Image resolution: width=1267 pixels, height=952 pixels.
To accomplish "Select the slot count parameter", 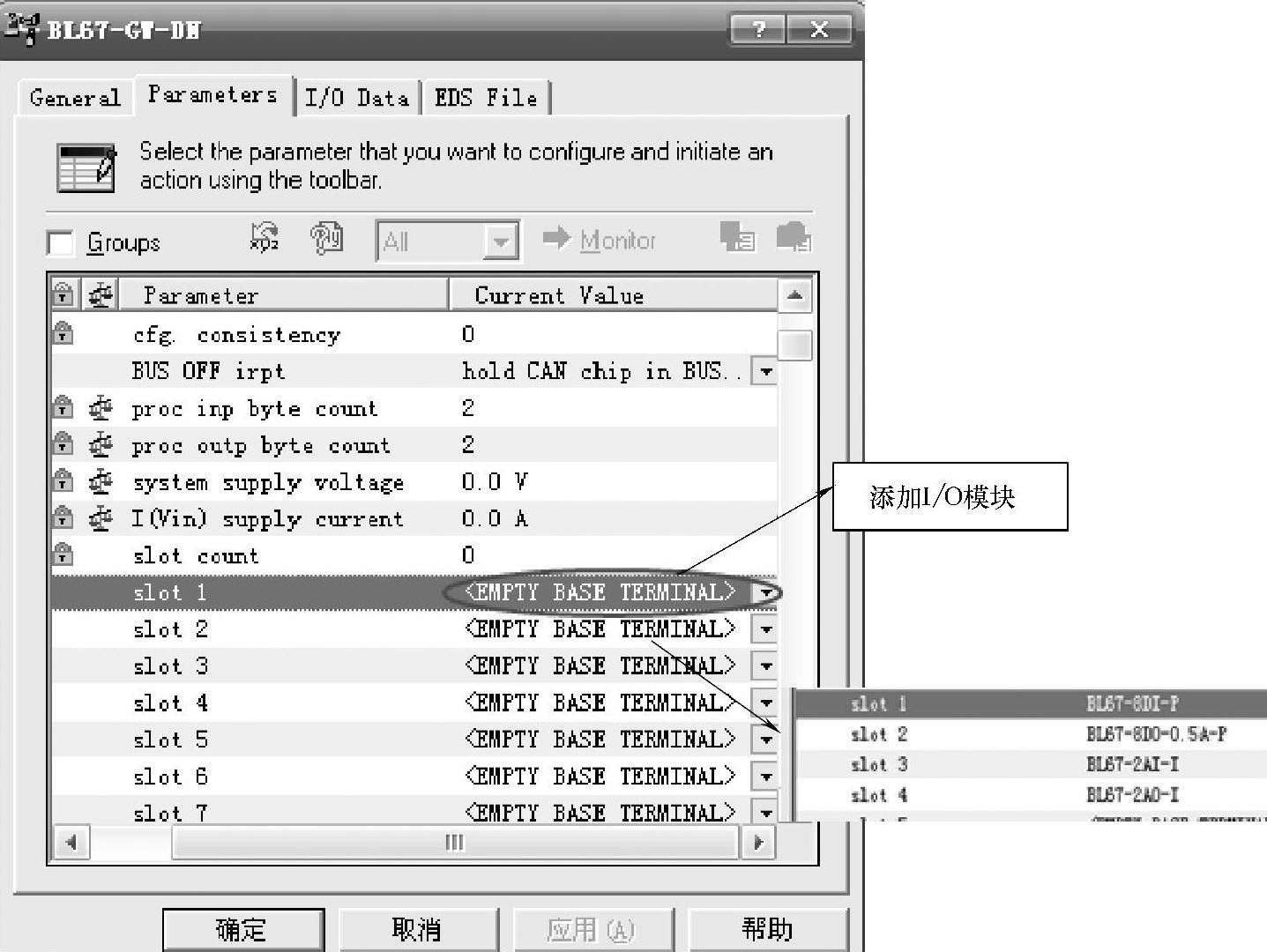I will click(x=414, y=555).
